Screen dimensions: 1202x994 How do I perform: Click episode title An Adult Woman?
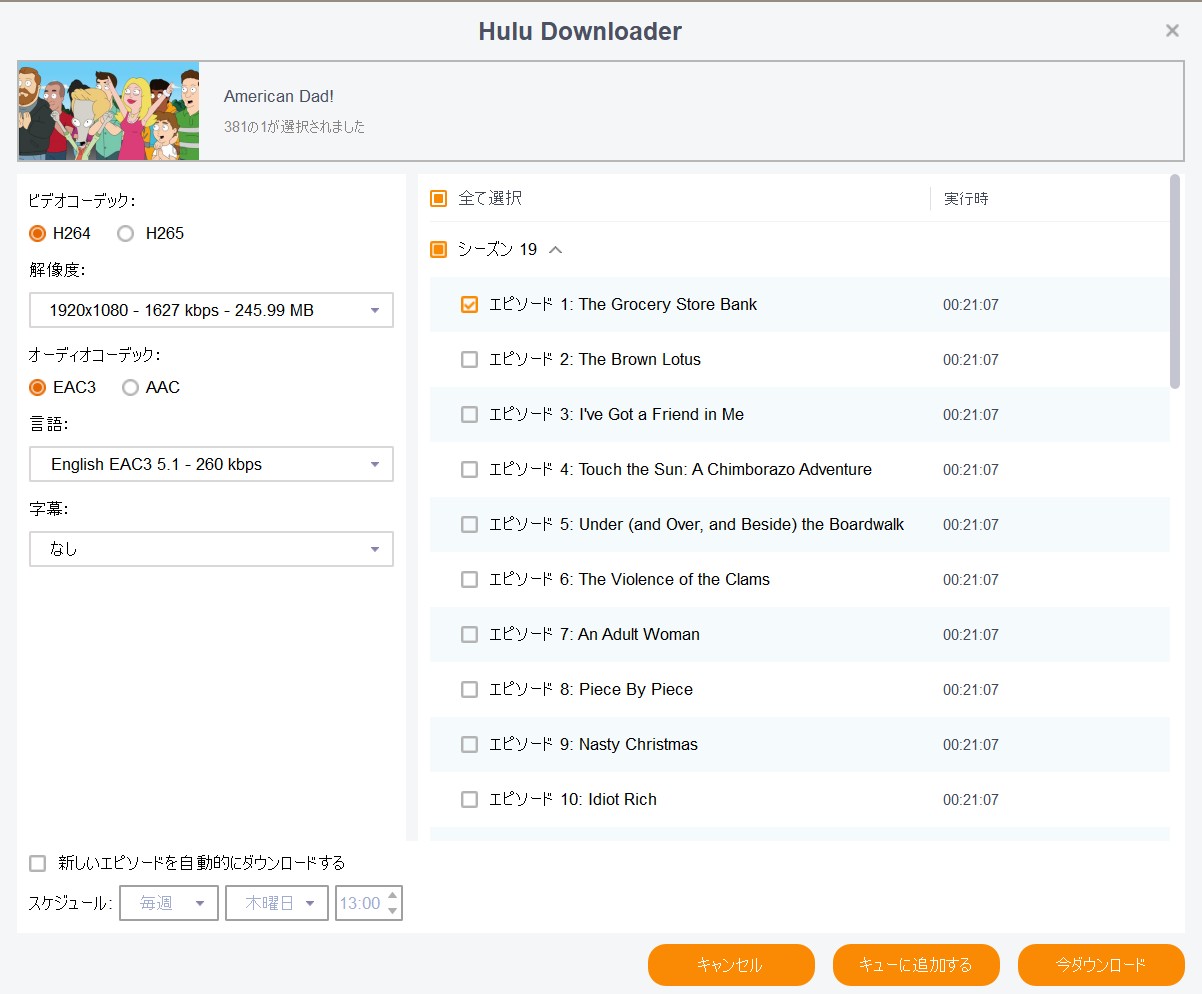click(x=639, y=634)
